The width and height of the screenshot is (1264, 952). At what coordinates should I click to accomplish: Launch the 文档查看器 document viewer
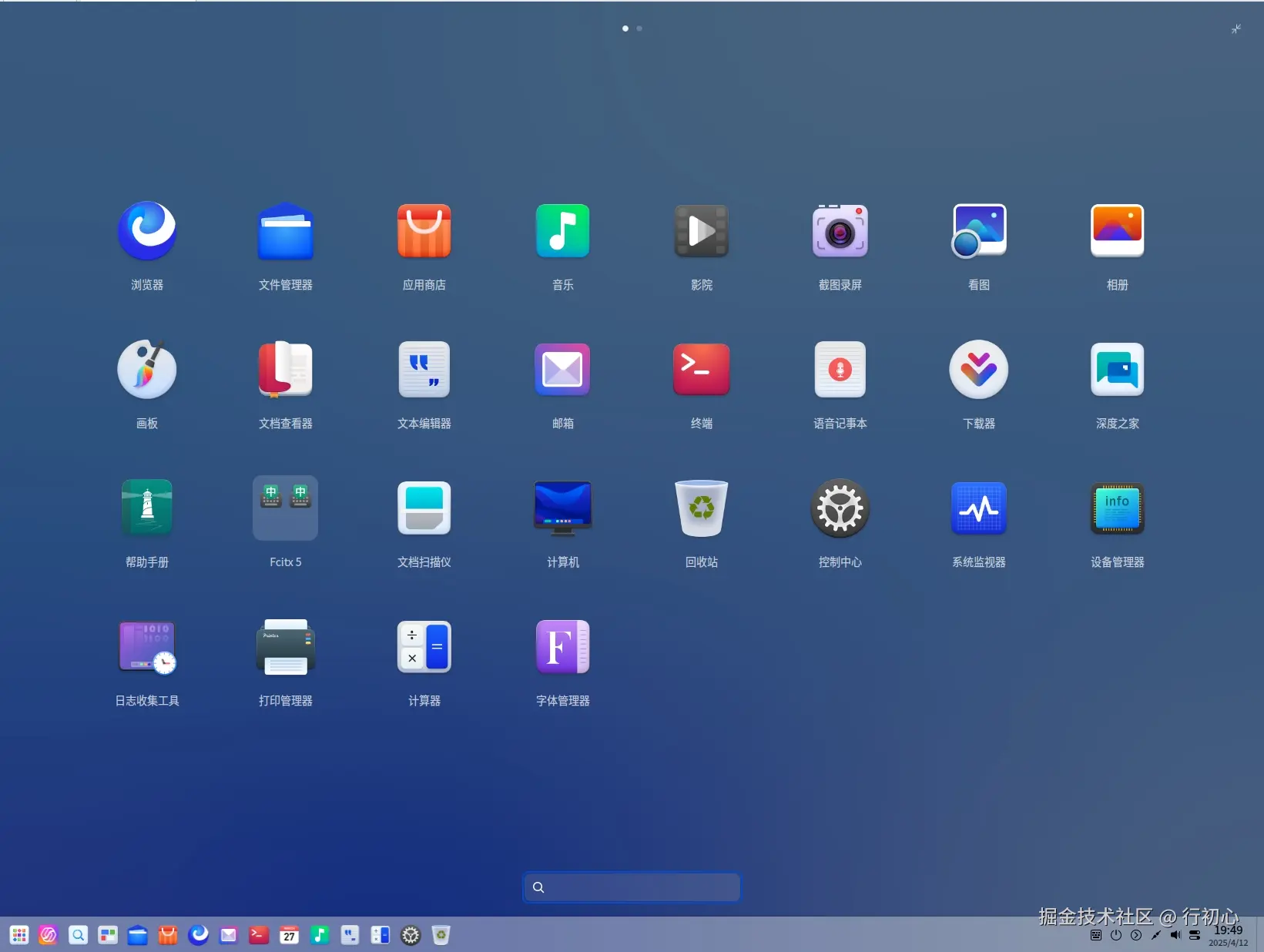pos(286,370)
